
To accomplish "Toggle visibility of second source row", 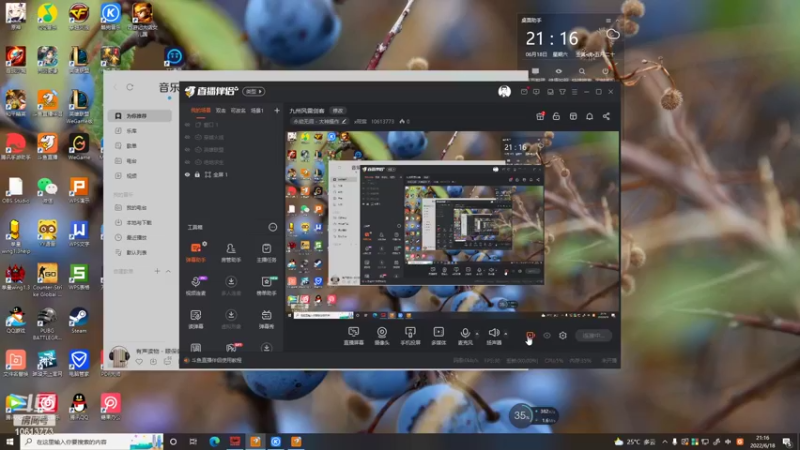I will pos(187,137).
